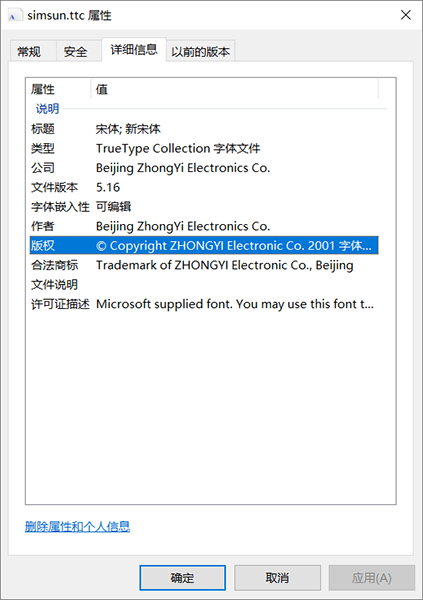Click the 属性 column header
This screenshot has width=423, height=600.
[x=60, y=89]
